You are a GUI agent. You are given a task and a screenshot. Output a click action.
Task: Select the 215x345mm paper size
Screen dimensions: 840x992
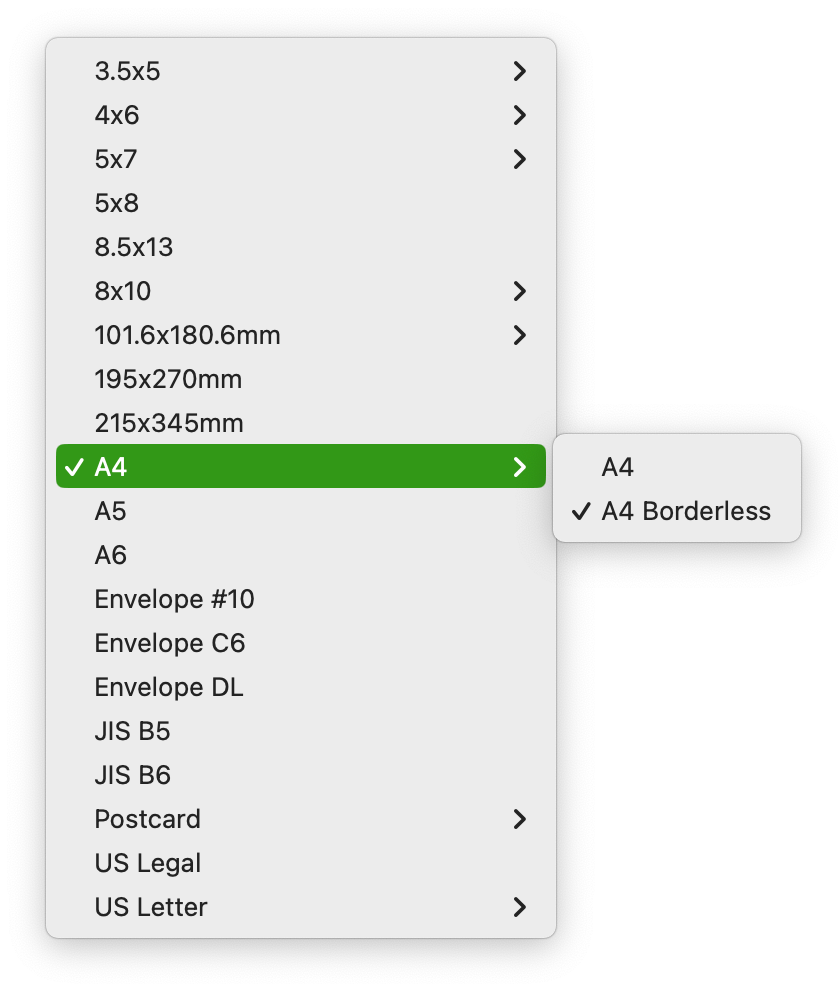tap(169, 423)
